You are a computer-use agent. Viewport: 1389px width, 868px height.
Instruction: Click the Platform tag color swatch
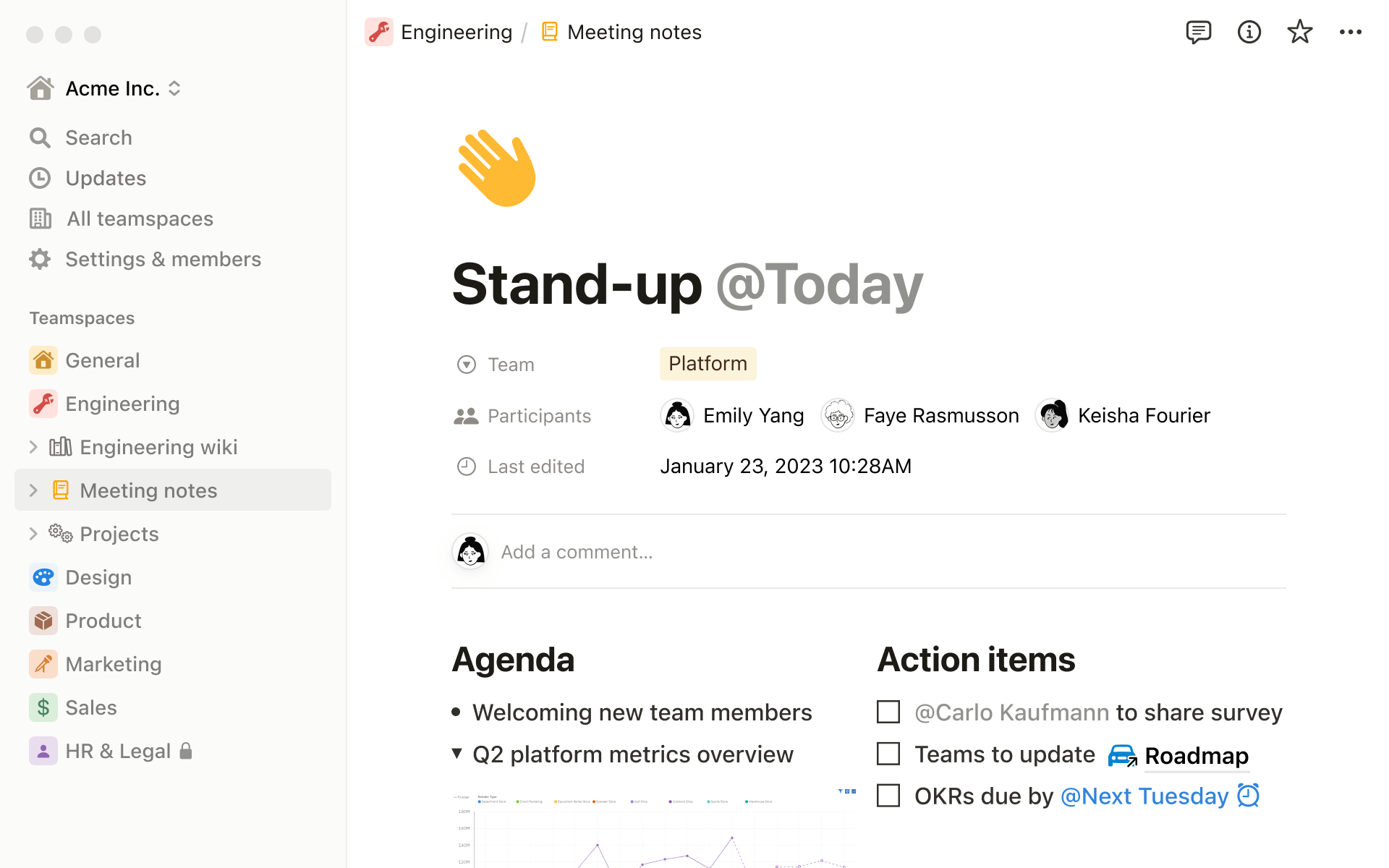tap(707, 364)
